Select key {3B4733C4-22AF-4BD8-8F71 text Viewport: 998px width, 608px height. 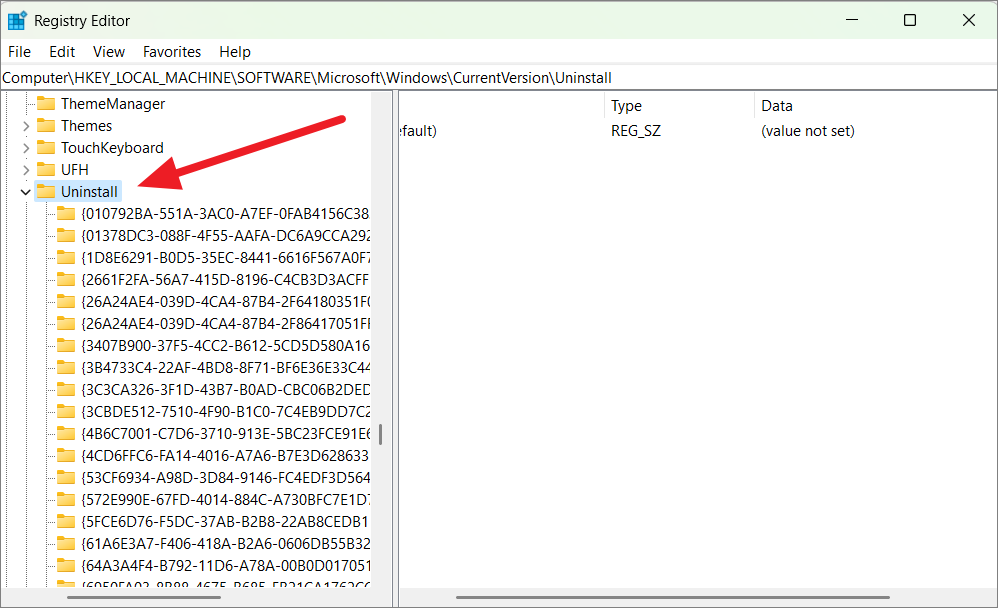click(x=226, y=367)
